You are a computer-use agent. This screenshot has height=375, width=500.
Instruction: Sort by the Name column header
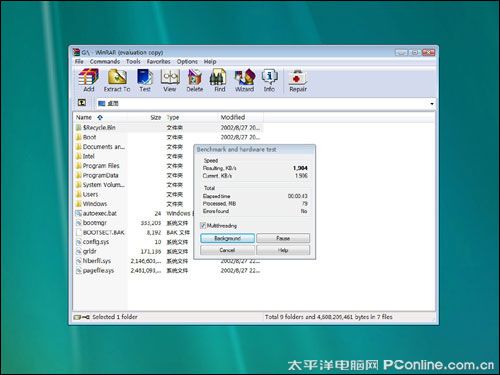coord(100,117)
